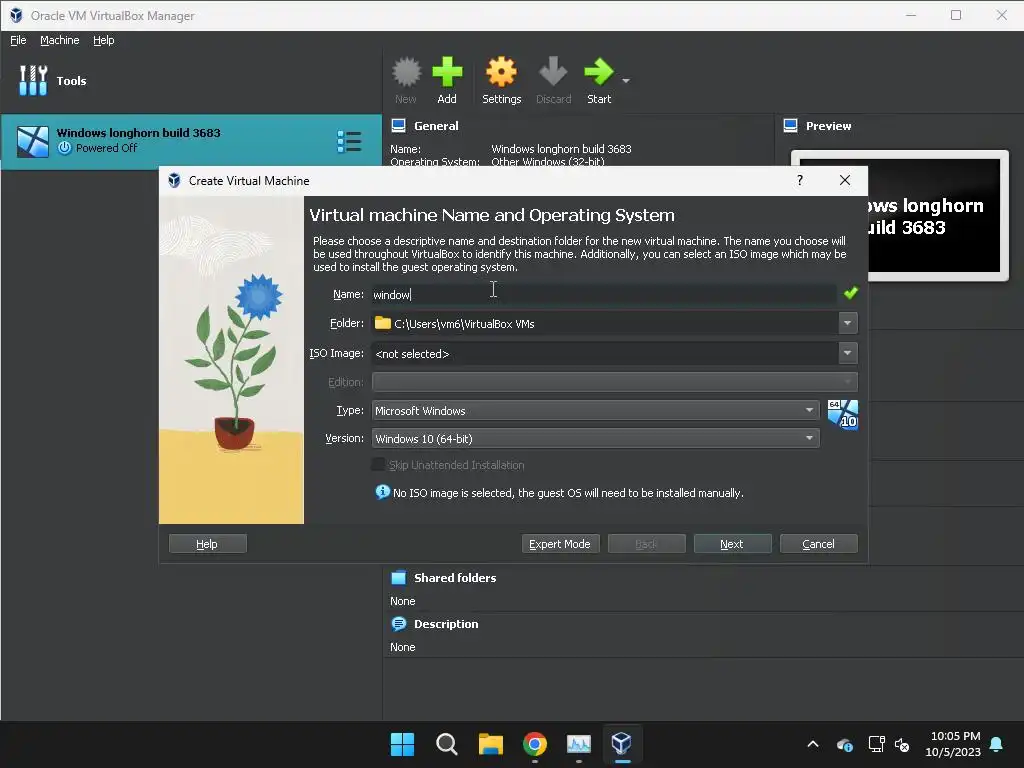Screen dimensions: 1024x768
Task: Click the green checkmark name validity icon
Action: 850,293
